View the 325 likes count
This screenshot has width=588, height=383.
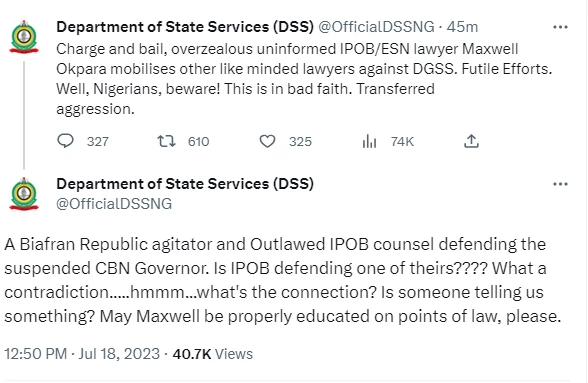click(300, 142)
